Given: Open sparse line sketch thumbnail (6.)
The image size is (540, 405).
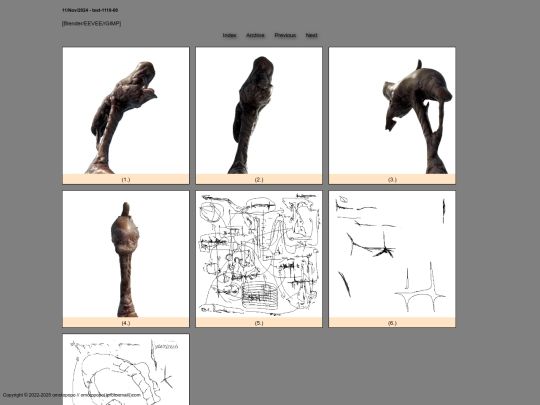Looking at the screenshot, I should pyautogui.click(x=392, y=254).
